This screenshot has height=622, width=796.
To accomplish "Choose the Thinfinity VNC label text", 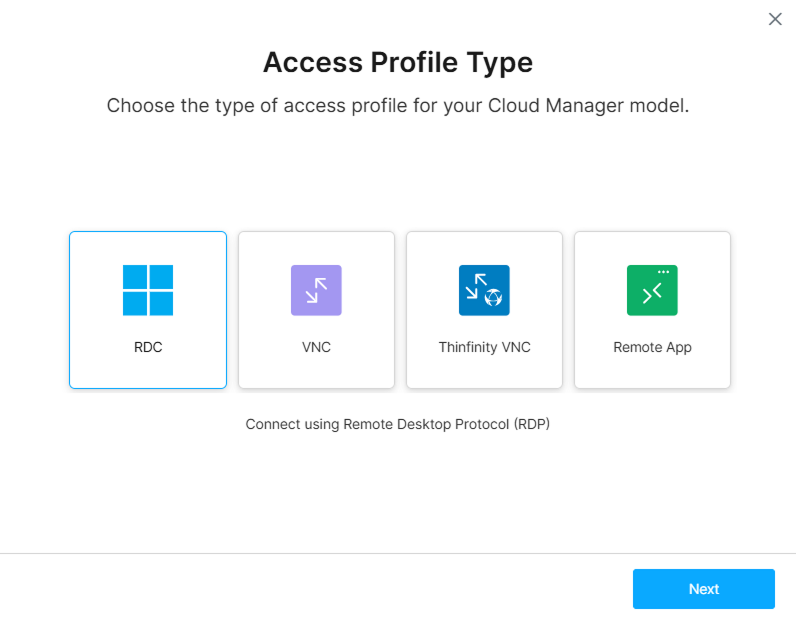I will coord(484,347).
